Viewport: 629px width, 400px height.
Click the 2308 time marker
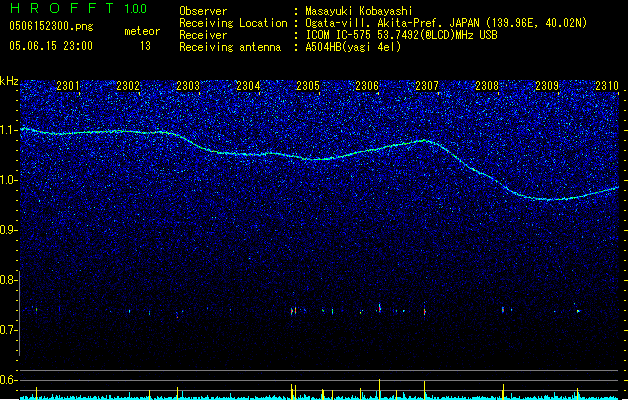point(487,86)
